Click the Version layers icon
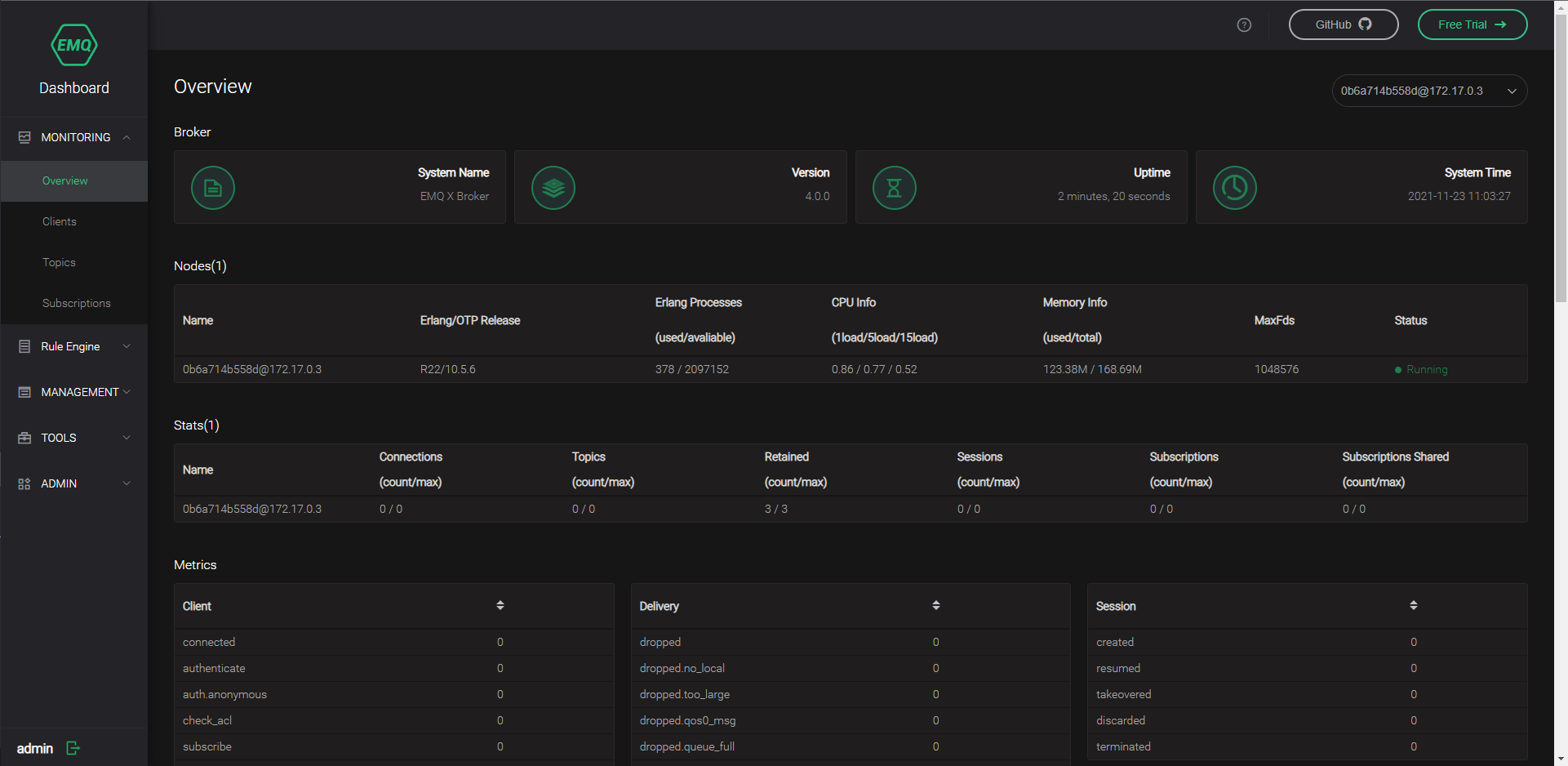This screenshot has height=766, width=1568. point(553,188)
